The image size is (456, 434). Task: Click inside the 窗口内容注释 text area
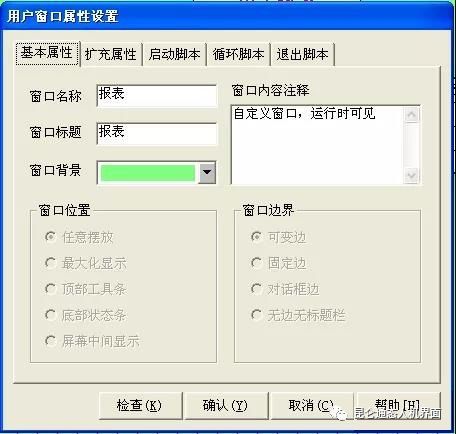pos(317,145)
